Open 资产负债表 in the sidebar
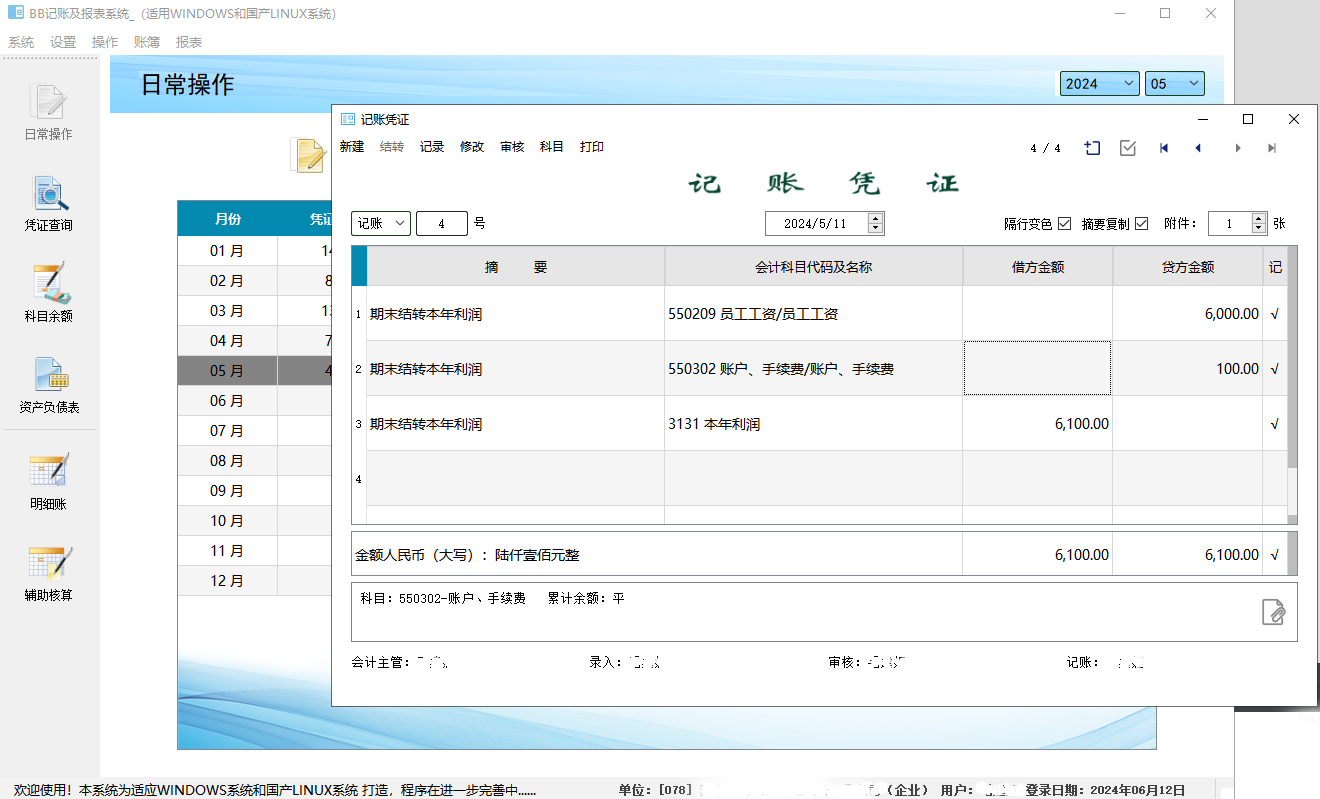The height and width of the screenshot is (799, 1320). (x=48, y=385)
